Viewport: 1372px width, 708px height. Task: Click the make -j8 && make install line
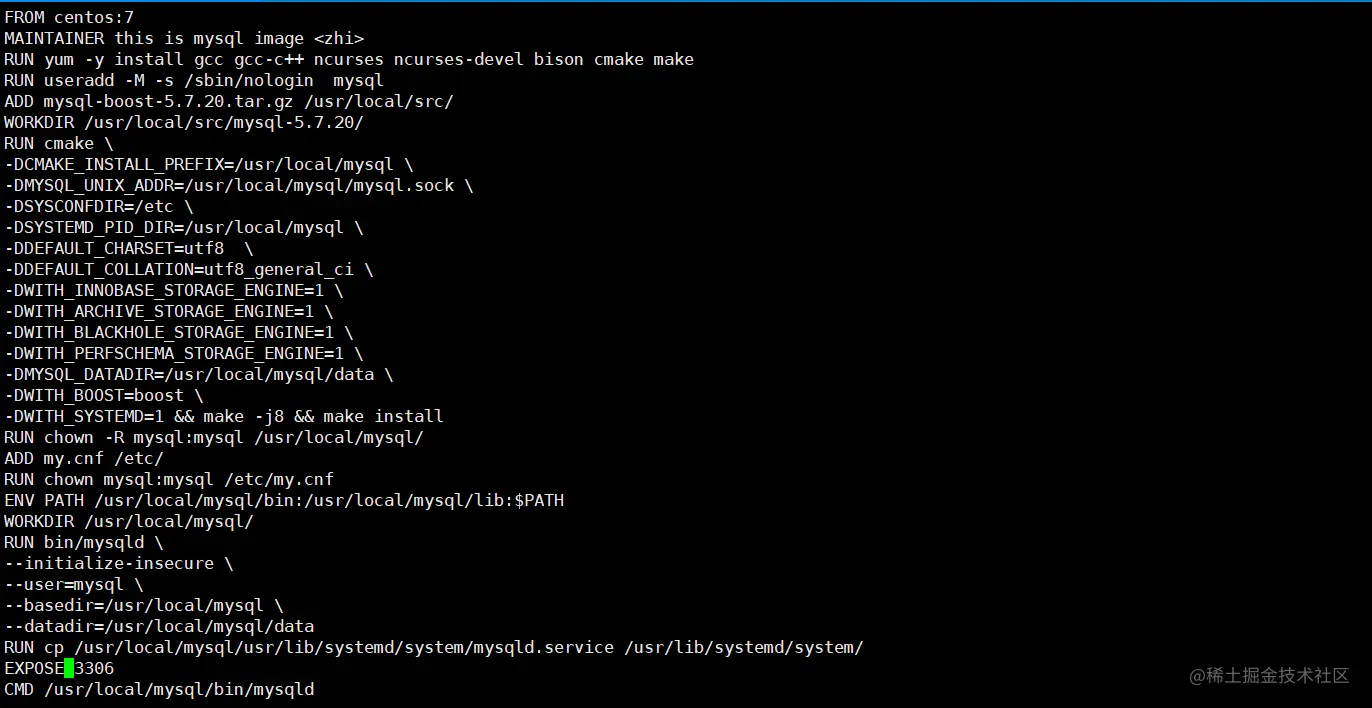[x=224, y=417]
